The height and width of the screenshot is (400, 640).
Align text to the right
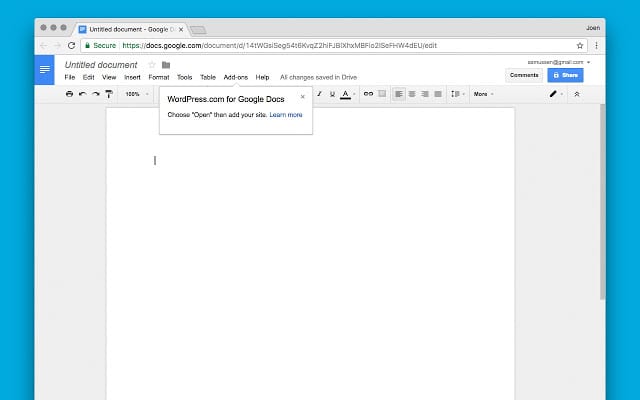[x=425, y=94]
